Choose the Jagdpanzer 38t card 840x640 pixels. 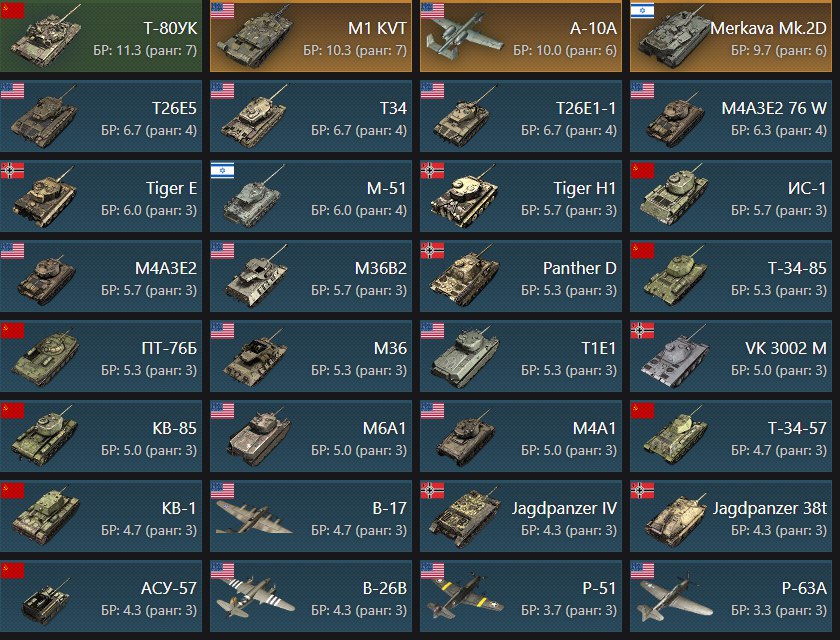pyautogui.click(x=731, y=516)
